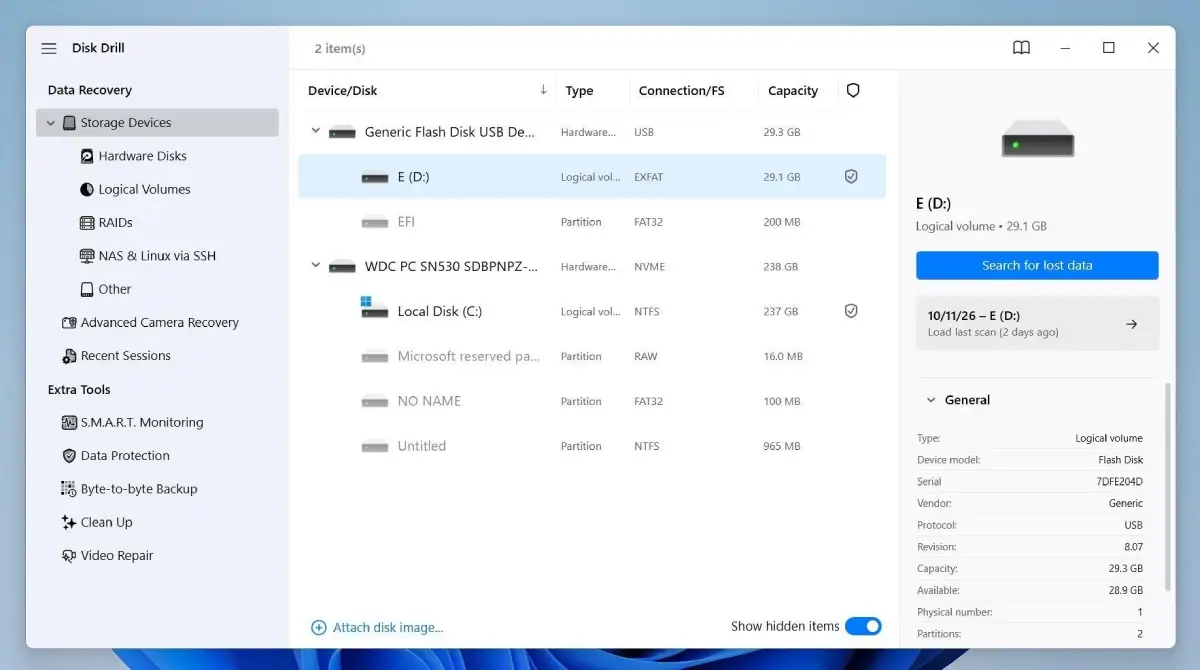The width and height of the screenshot is (1200, 670).
Task: Click the Advanced Camera Recovery icon
Action: pos(69,323)
